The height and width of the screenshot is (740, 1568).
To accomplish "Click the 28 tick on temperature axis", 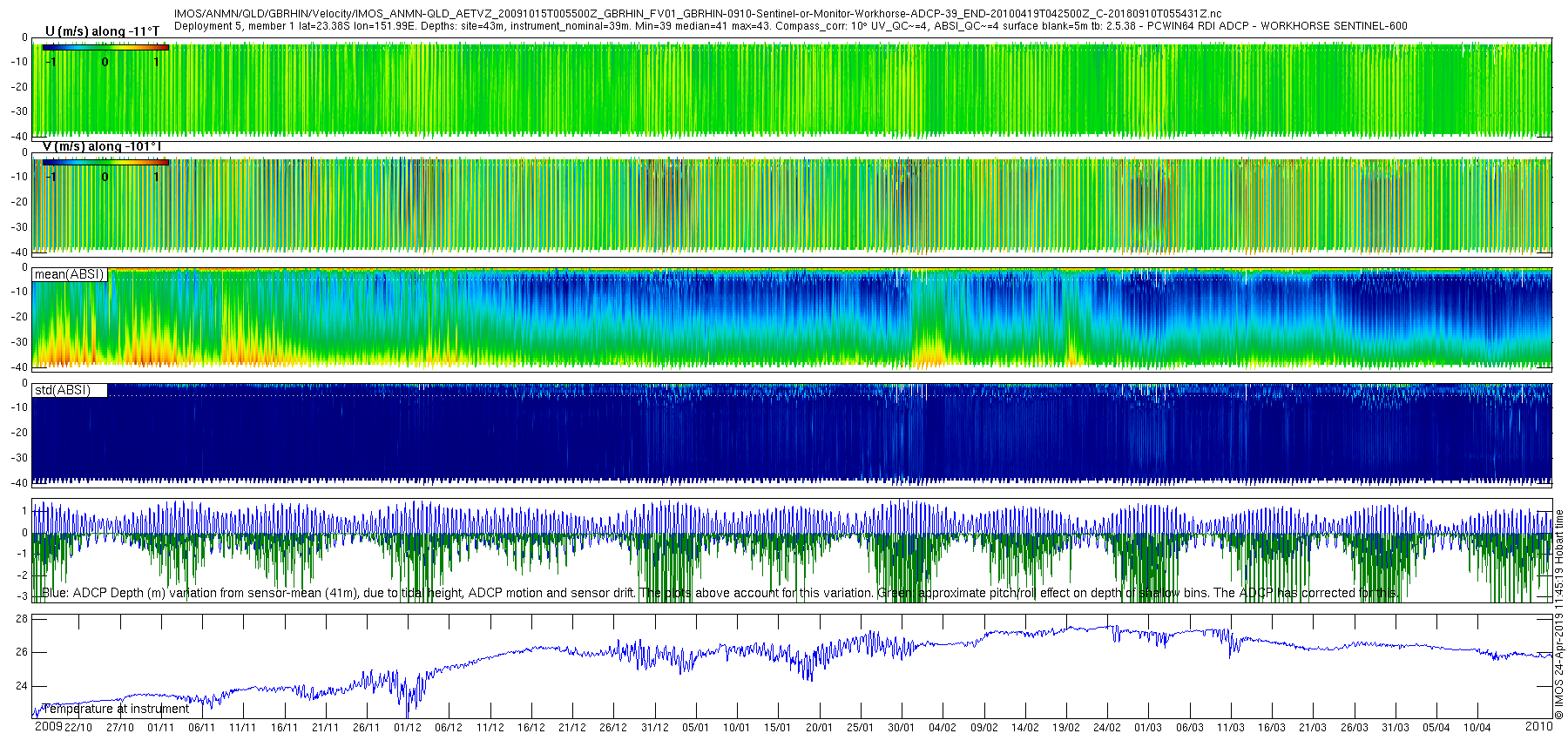I will pyautogui.click(x=22, y=619).
